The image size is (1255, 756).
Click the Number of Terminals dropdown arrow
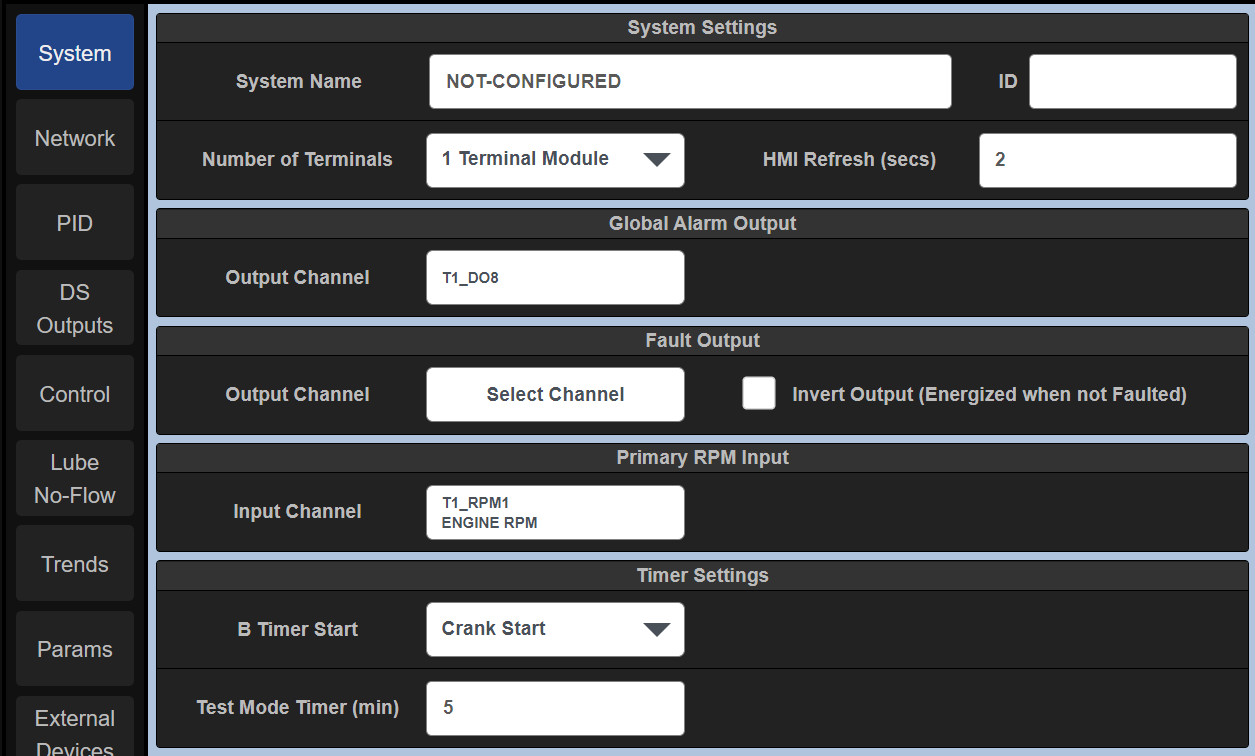click(x=656, y=160)
